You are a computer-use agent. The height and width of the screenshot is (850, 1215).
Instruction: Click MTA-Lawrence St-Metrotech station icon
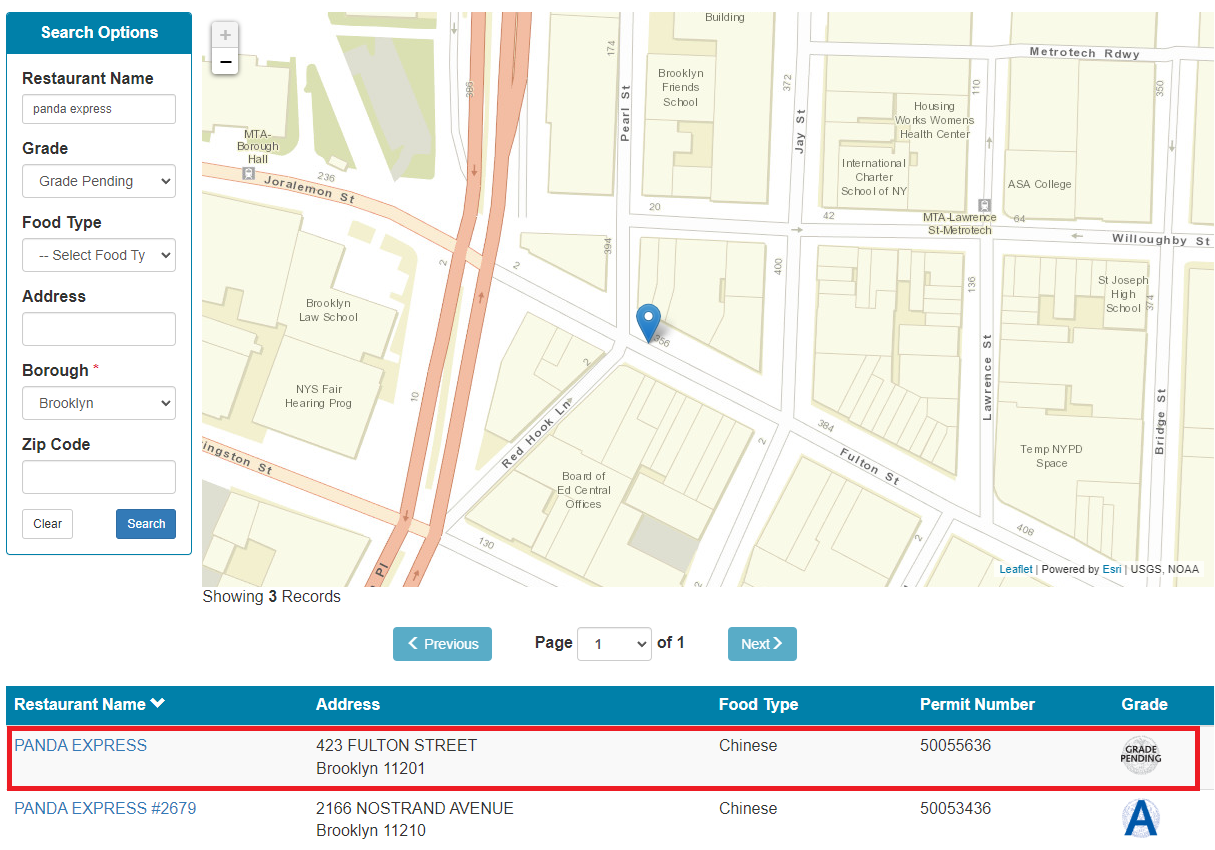pos(984,204)
